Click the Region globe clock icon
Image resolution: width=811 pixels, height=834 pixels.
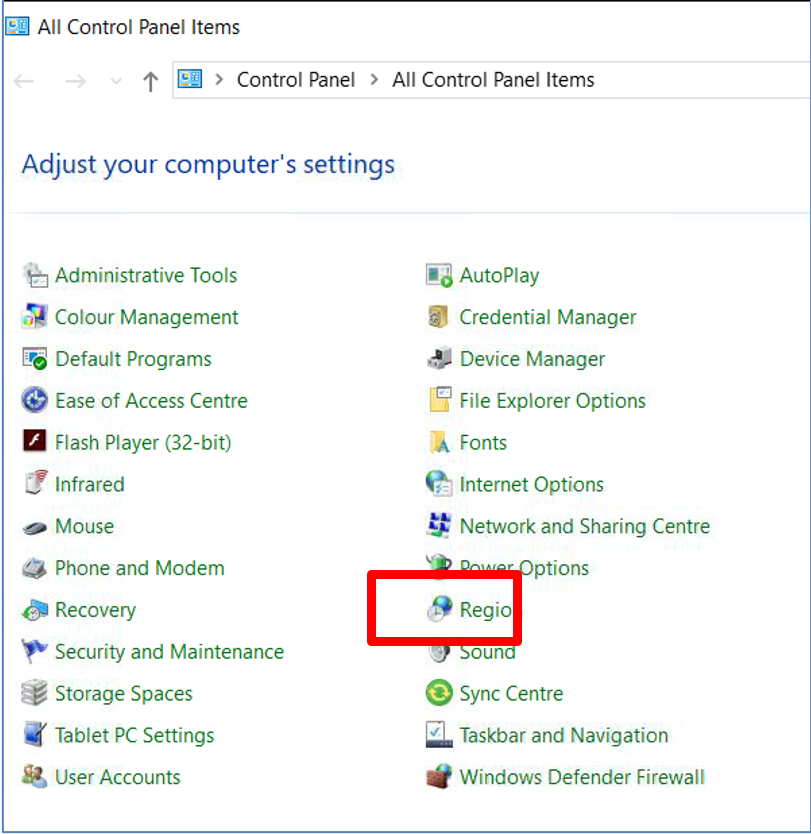tap(439, 610)
